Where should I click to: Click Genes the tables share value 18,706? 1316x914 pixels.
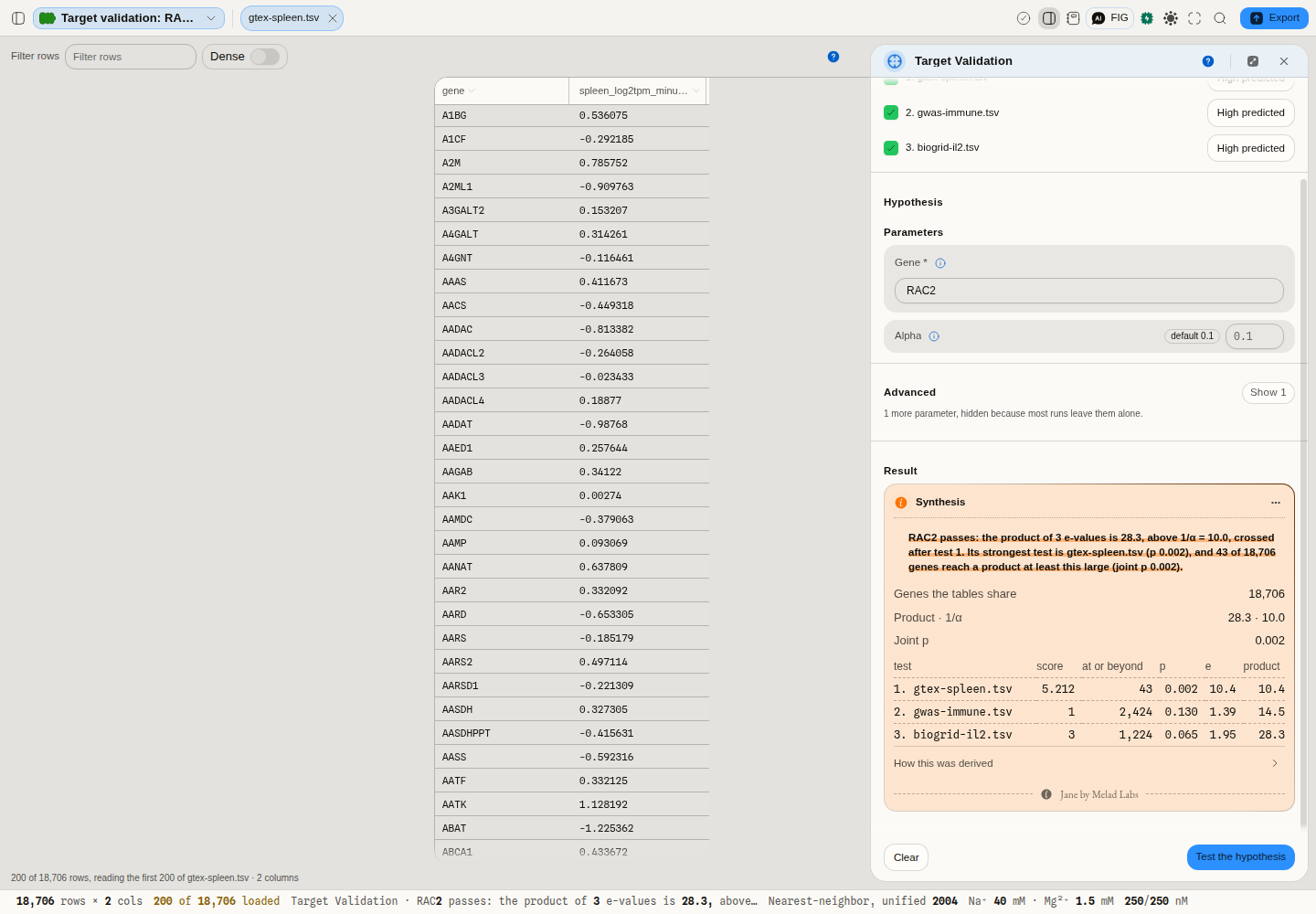(x=1267, y=594)
